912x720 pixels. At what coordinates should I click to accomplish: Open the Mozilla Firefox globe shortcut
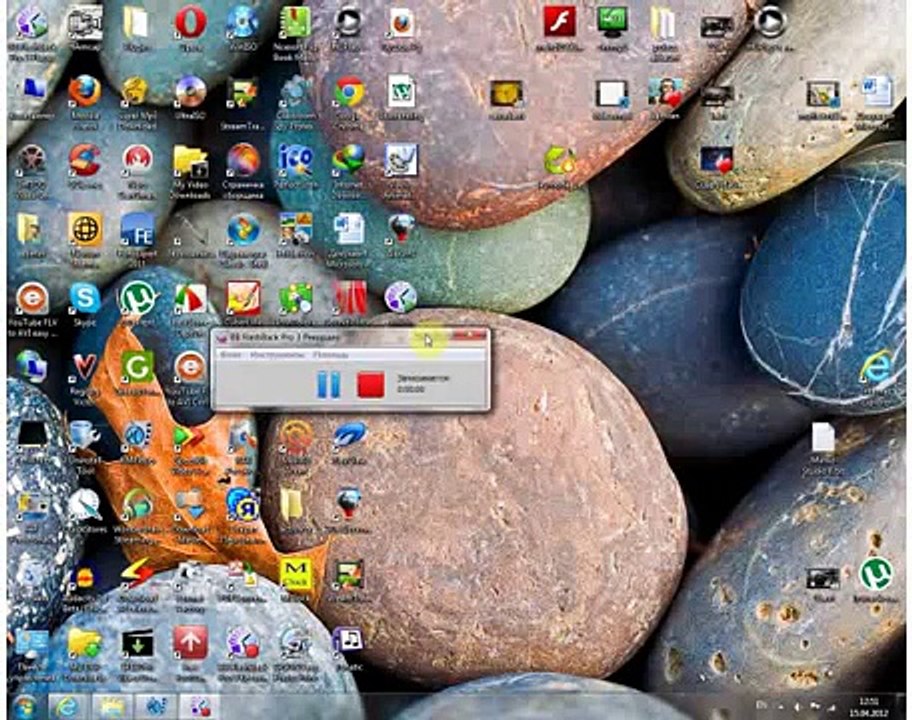(x=85, y=91)
